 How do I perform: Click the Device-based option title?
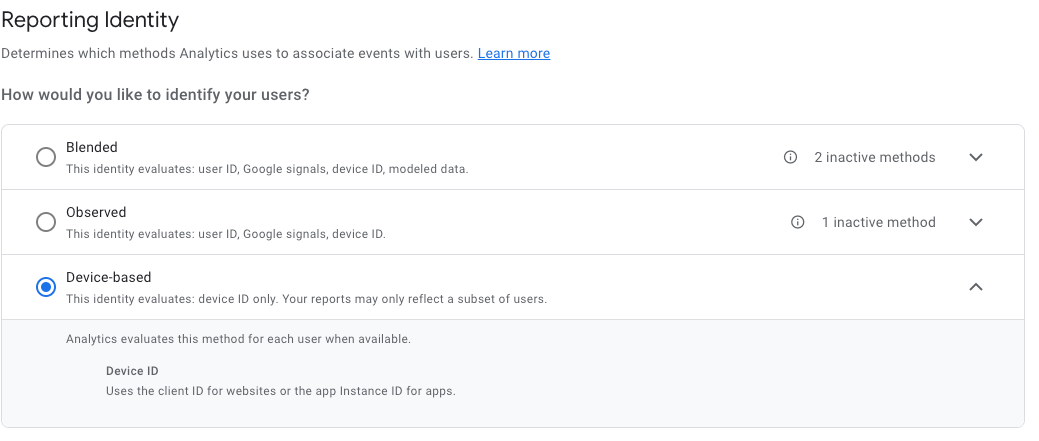pos(108,277)
